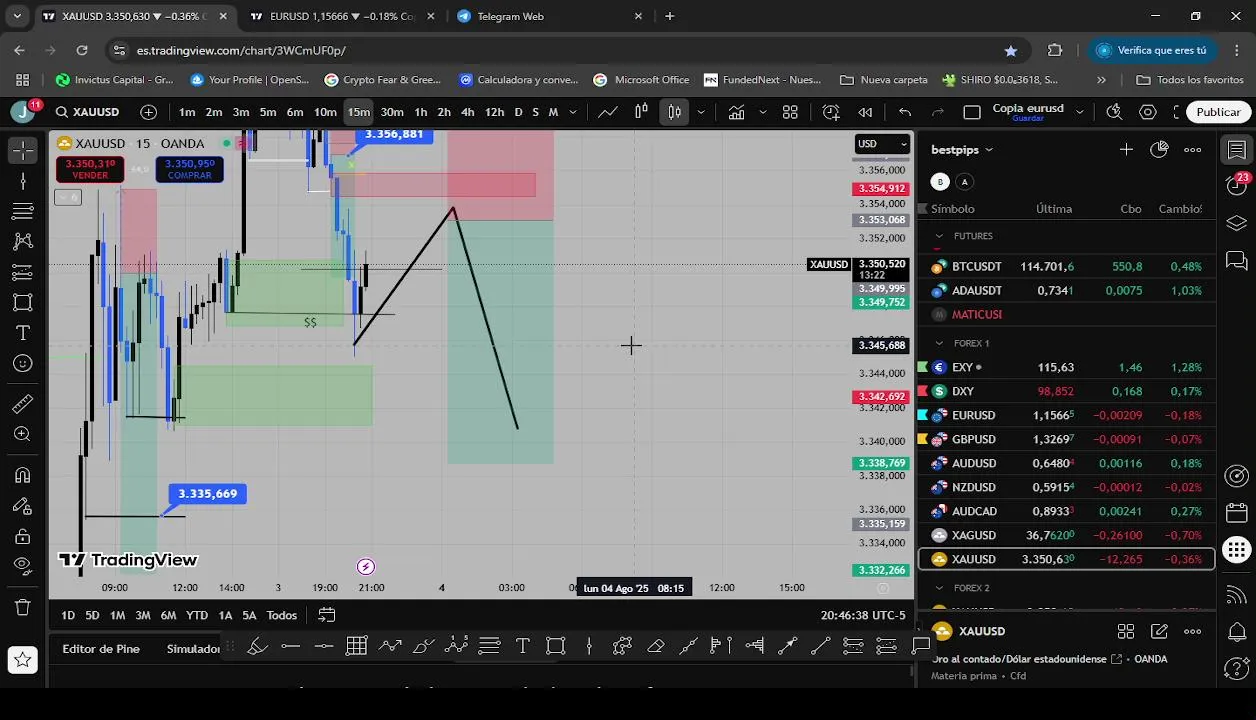Screen dimensions: 1256x720
Task: Open the indicator templates grid icon
Action: click(x=790, y=112)
